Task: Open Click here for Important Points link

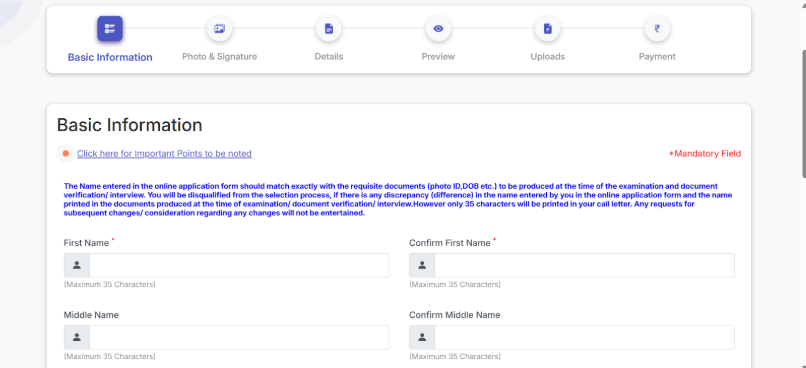Action: (164, 153)
